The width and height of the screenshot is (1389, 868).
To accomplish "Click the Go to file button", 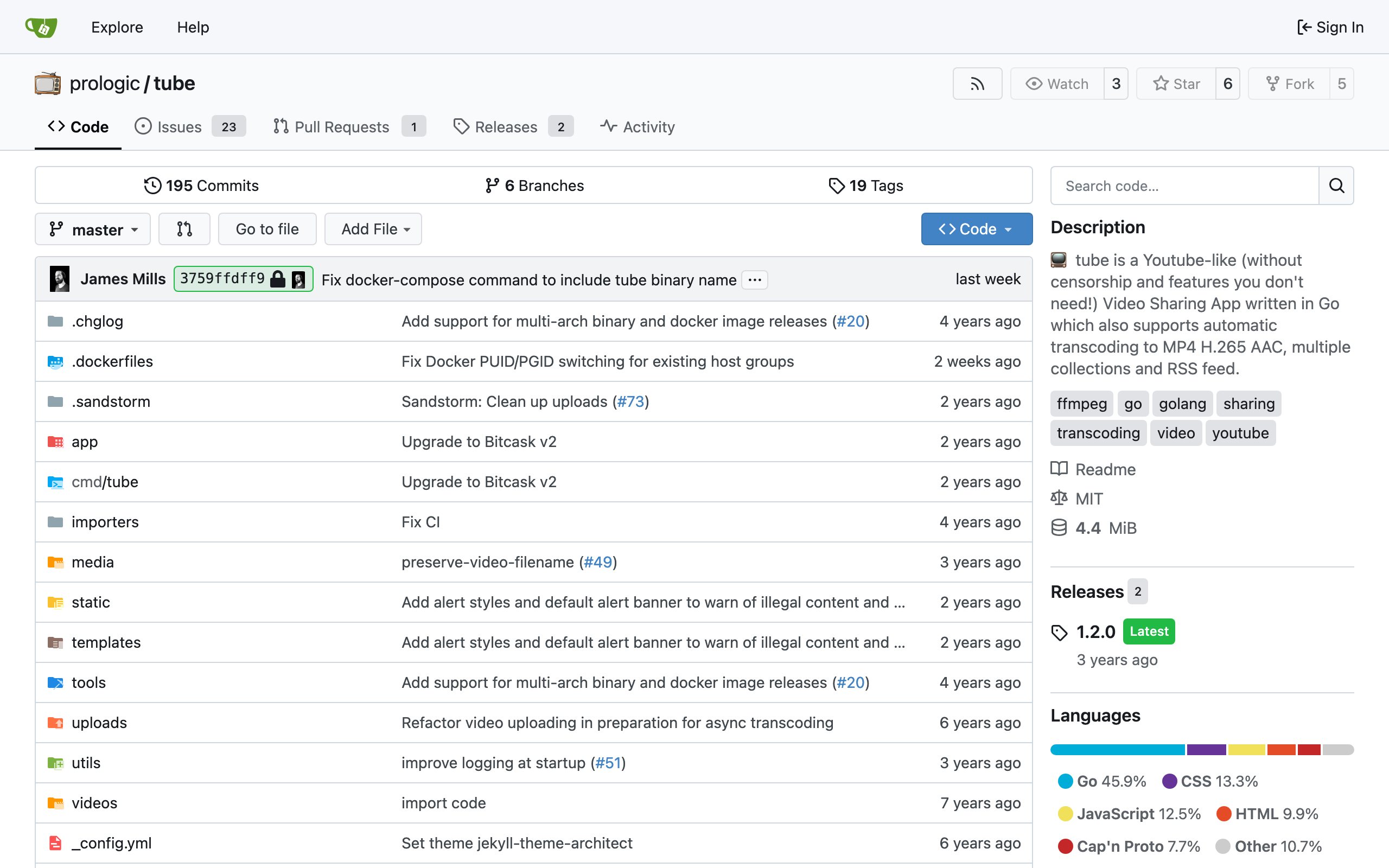I will tap(267, 229).
